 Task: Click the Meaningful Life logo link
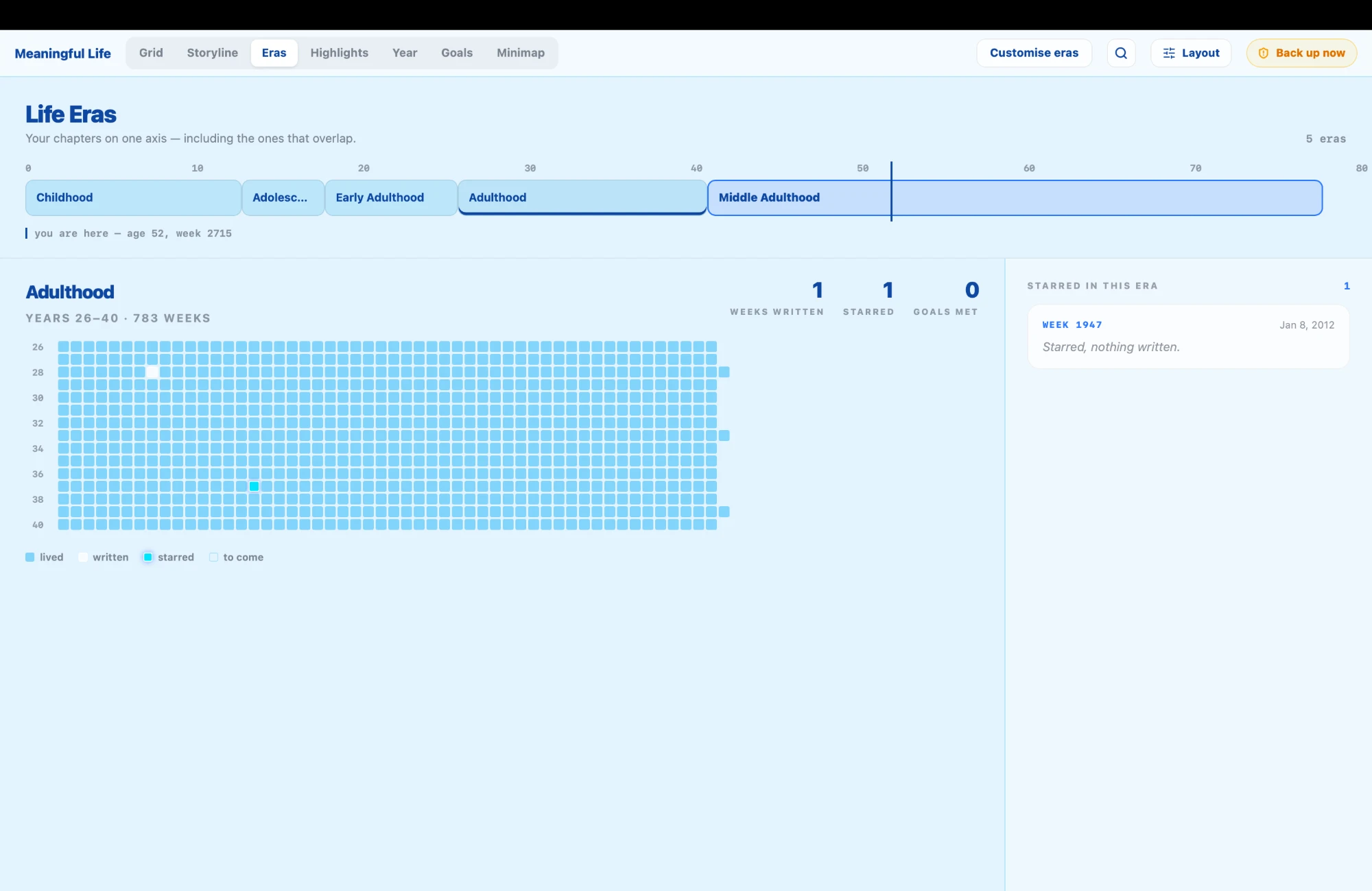point(62,54)
